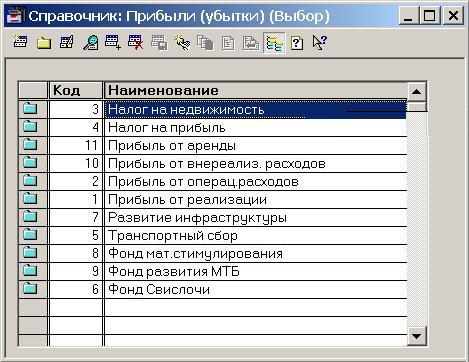Screen dimensions: 469x362
Task: Click the grayed stacked documents toolbar icon
Action: tap(205, 43)
